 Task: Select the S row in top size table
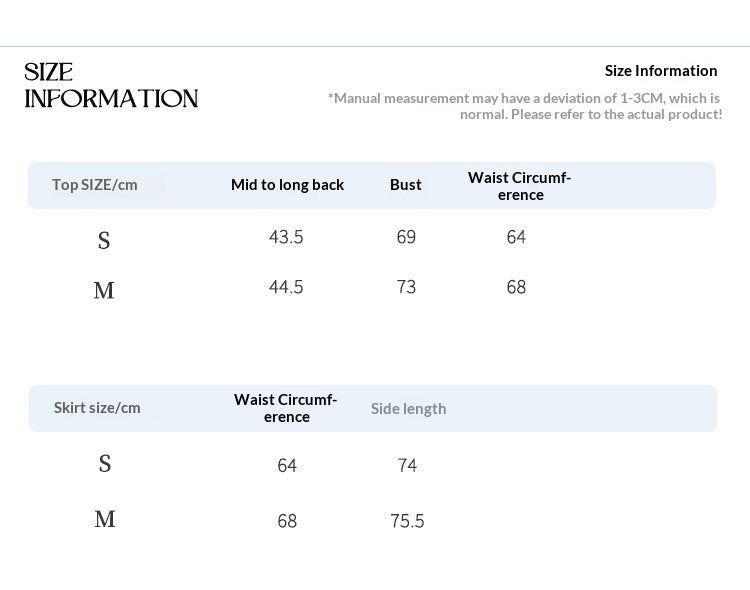pos(372,238)
